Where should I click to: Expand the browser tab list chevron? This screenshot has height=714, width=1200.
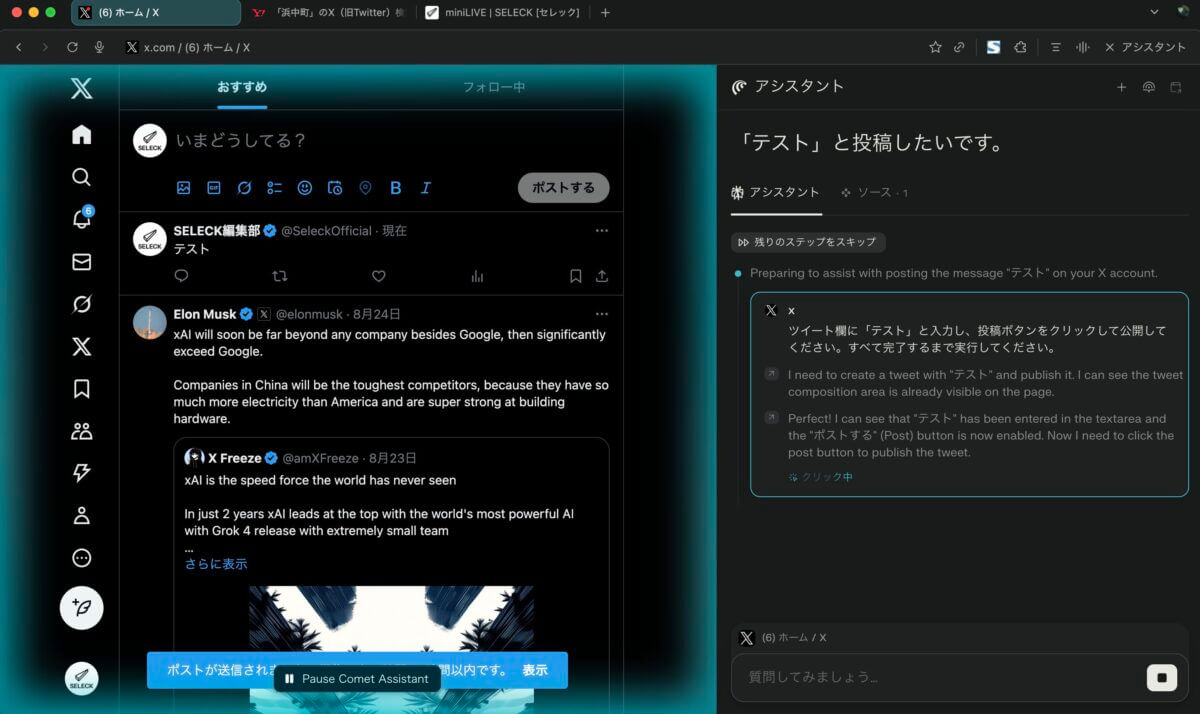(x=1154, y=13)
